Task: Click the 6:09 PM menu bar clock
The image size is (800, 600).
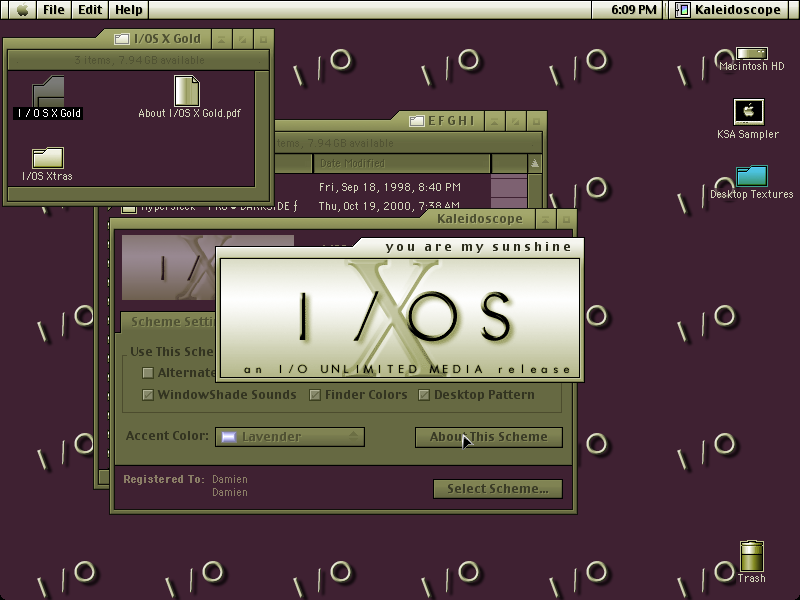Action: (x=634, y=10)
